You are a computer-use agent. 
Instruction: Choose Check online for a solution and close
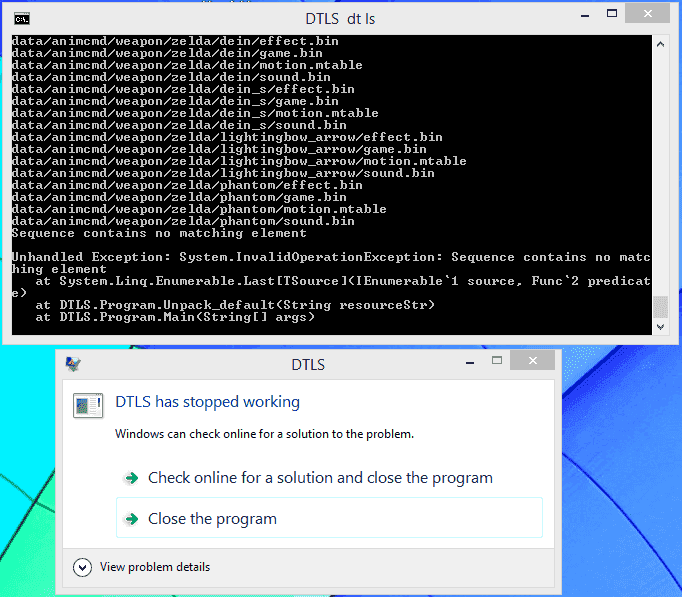[329, 478]
